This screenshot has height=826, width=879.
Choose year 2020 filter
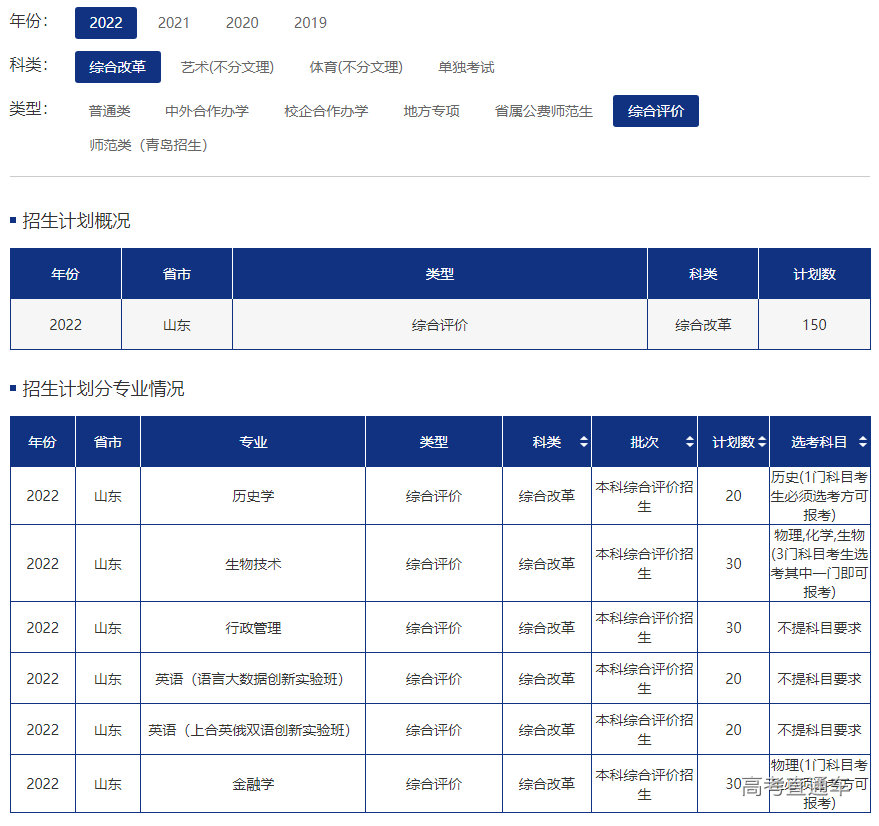pos(242,23)
